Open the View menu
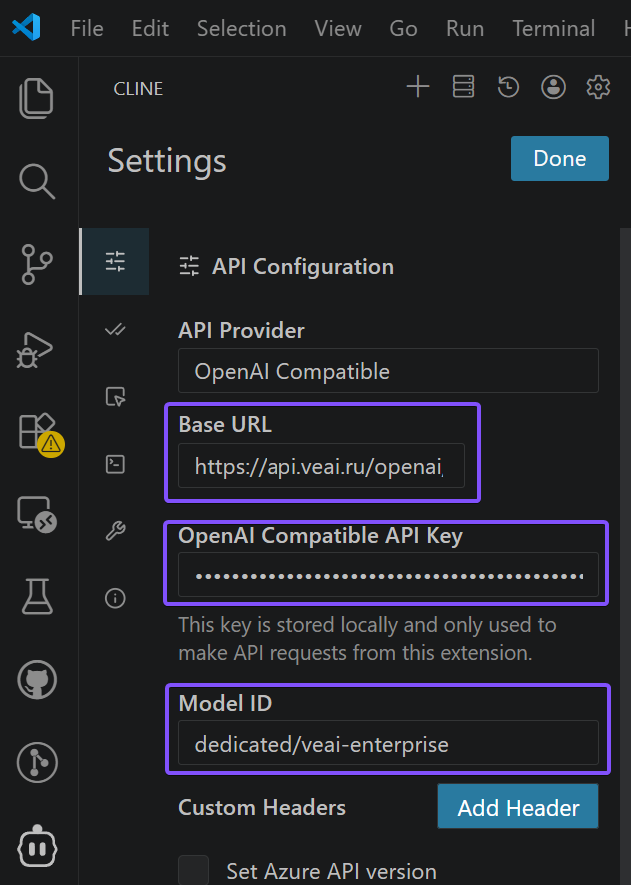The image size is (631, 885). (x=338, y=28)
